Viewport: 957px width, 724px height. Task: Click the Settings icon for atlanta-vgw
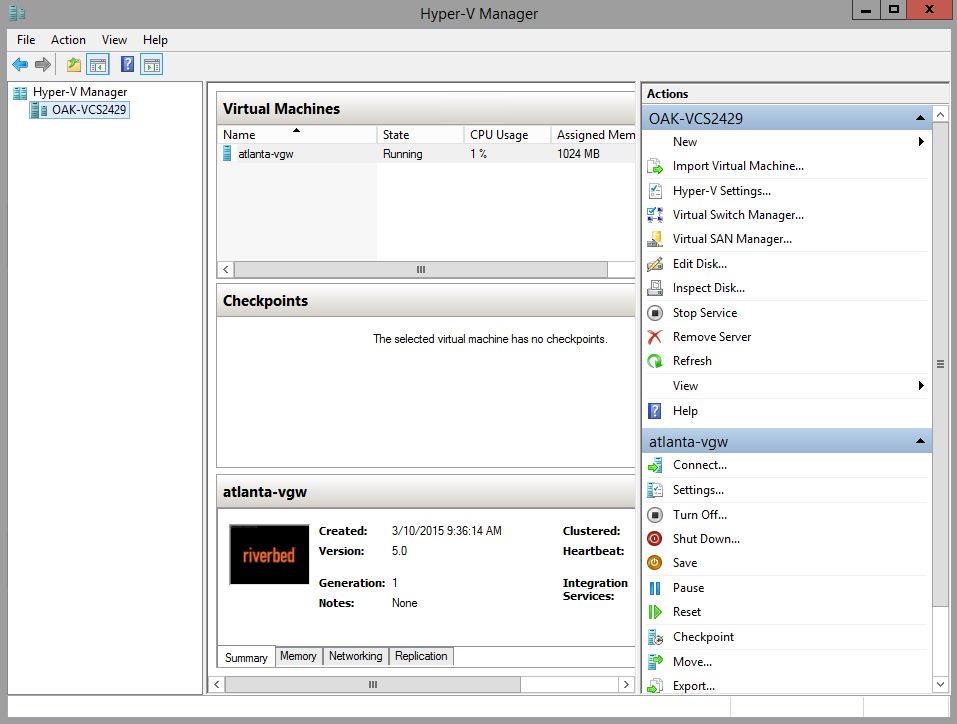pos(655,490)
